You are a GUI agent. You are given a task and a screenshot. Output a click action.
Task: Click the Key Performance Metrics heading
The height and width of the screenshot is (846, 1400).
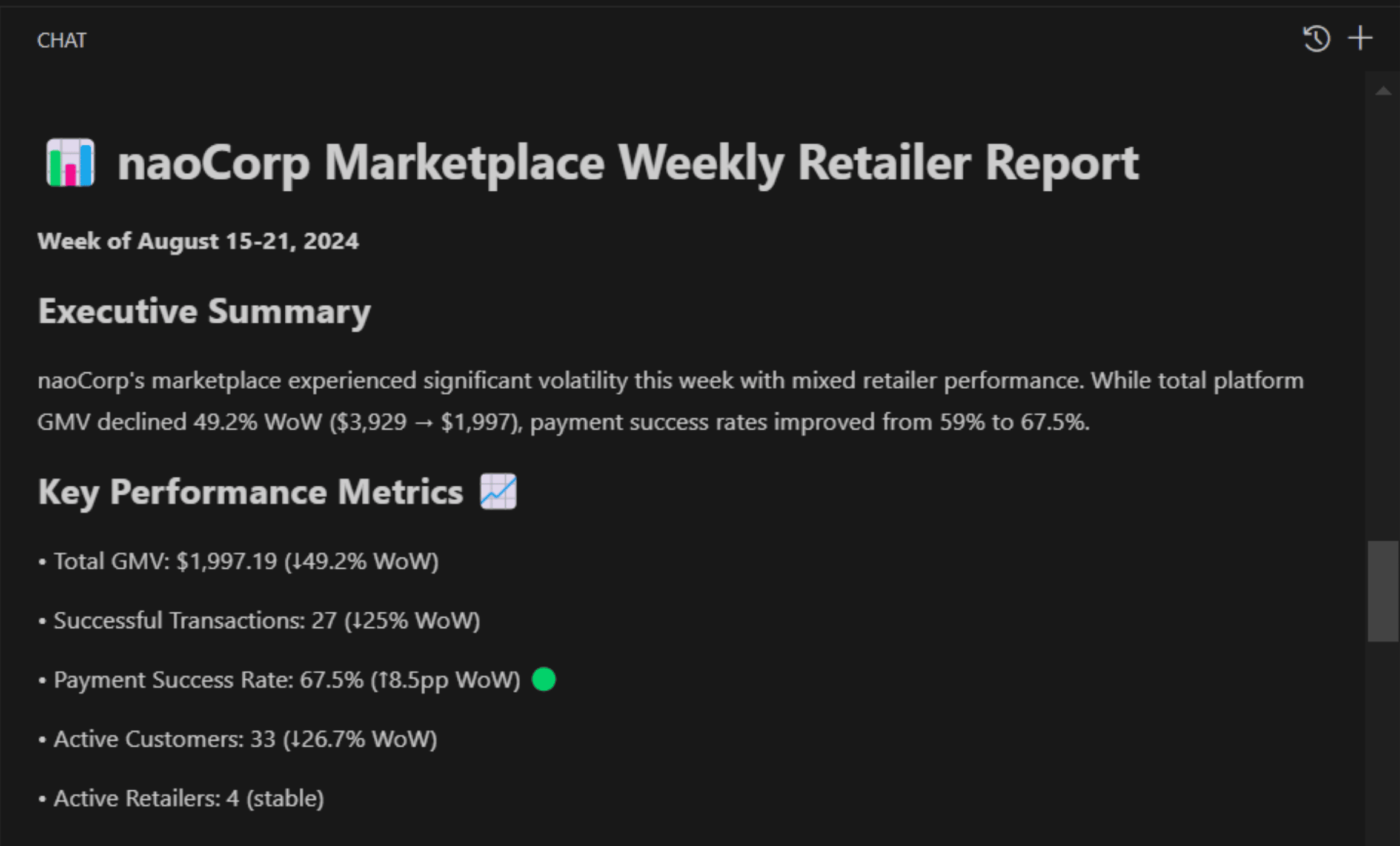pyautogui.click(x=250, y=491)
